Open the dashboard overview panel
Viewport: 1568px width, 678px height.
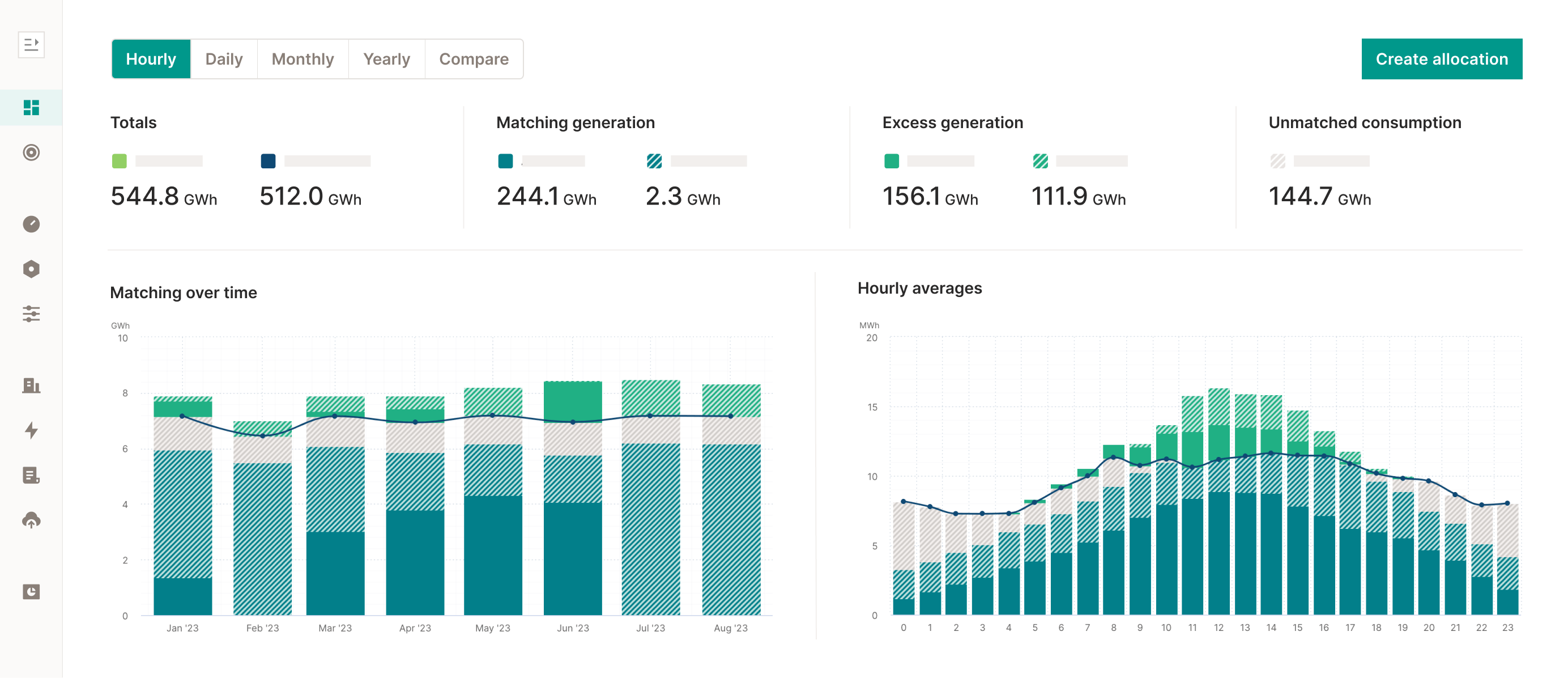point(31,107)
